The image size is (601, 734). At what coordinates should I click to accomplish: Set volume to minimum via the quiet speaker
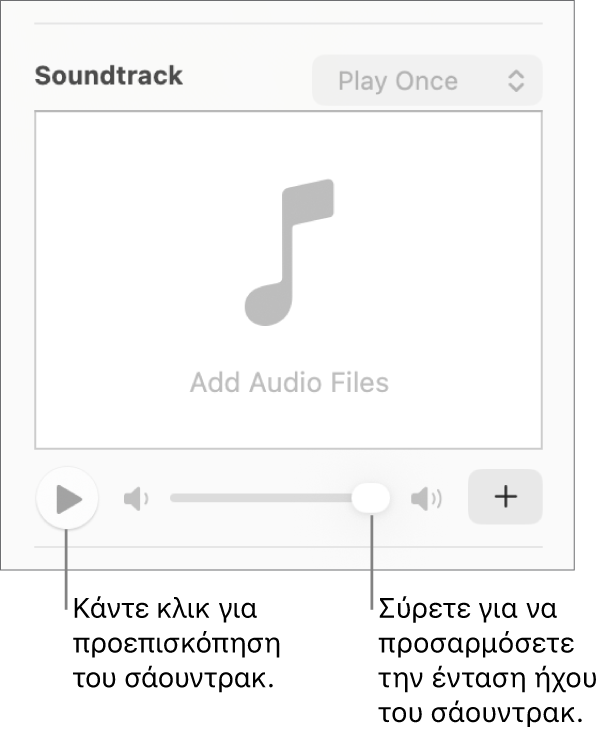(x=136, y=498)
